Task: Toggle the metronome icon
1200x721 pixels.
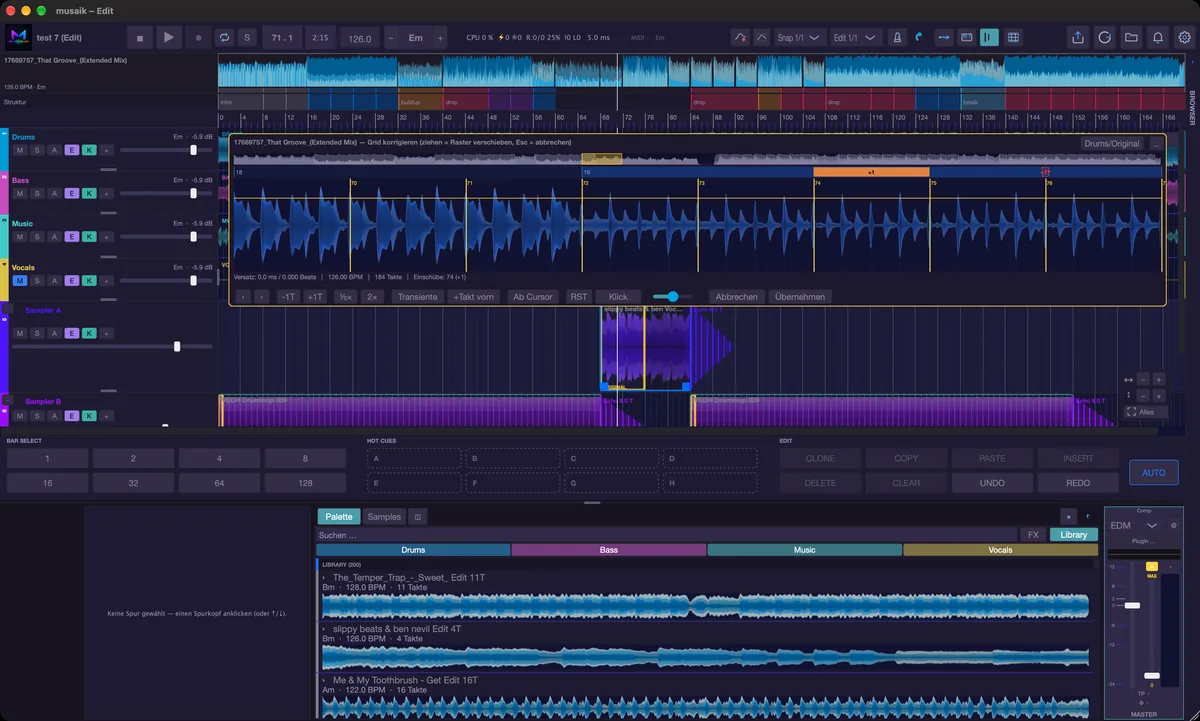Action: [x=897, y=38]
